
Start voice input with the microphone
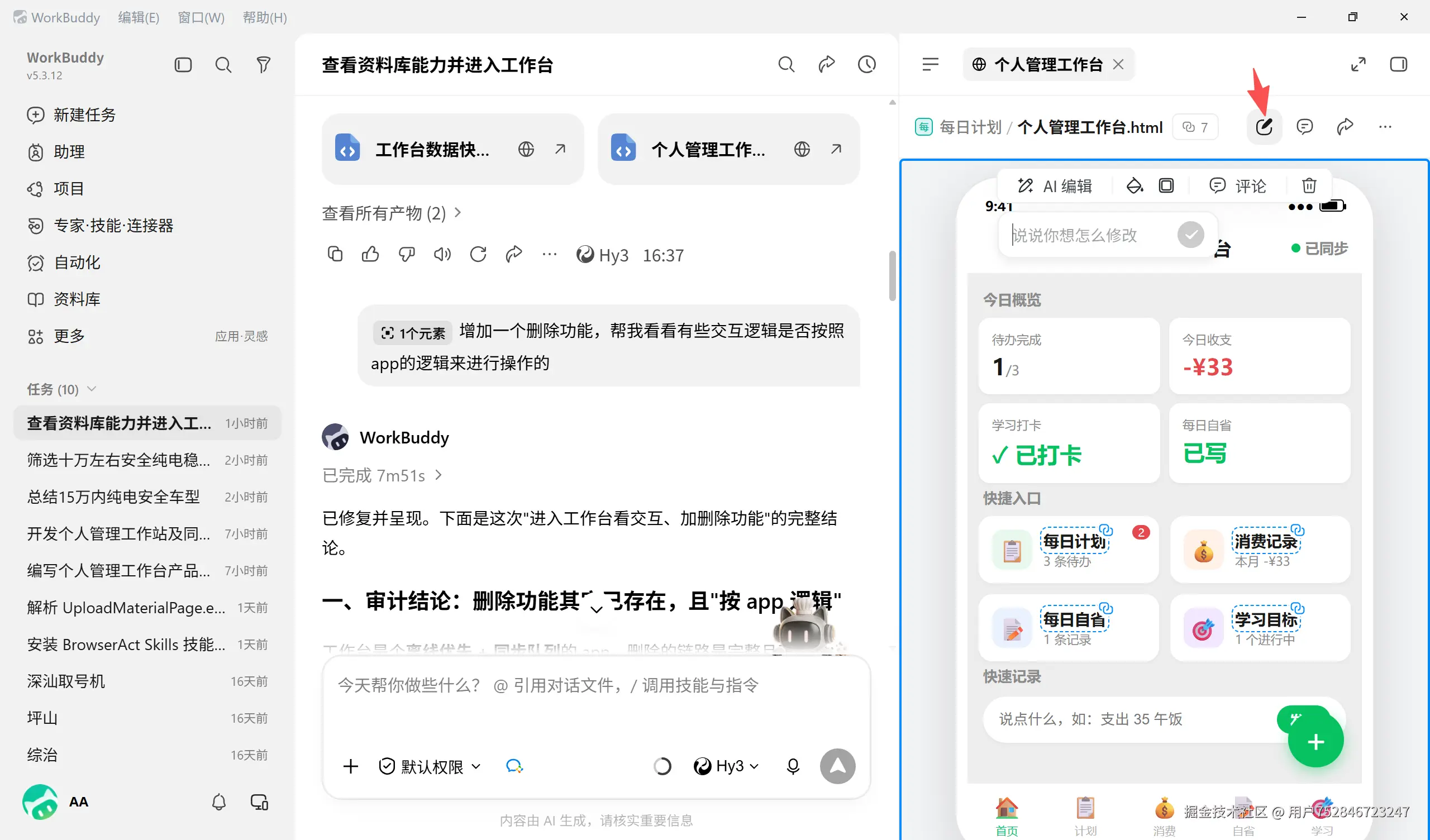click(x=793, y=766)
